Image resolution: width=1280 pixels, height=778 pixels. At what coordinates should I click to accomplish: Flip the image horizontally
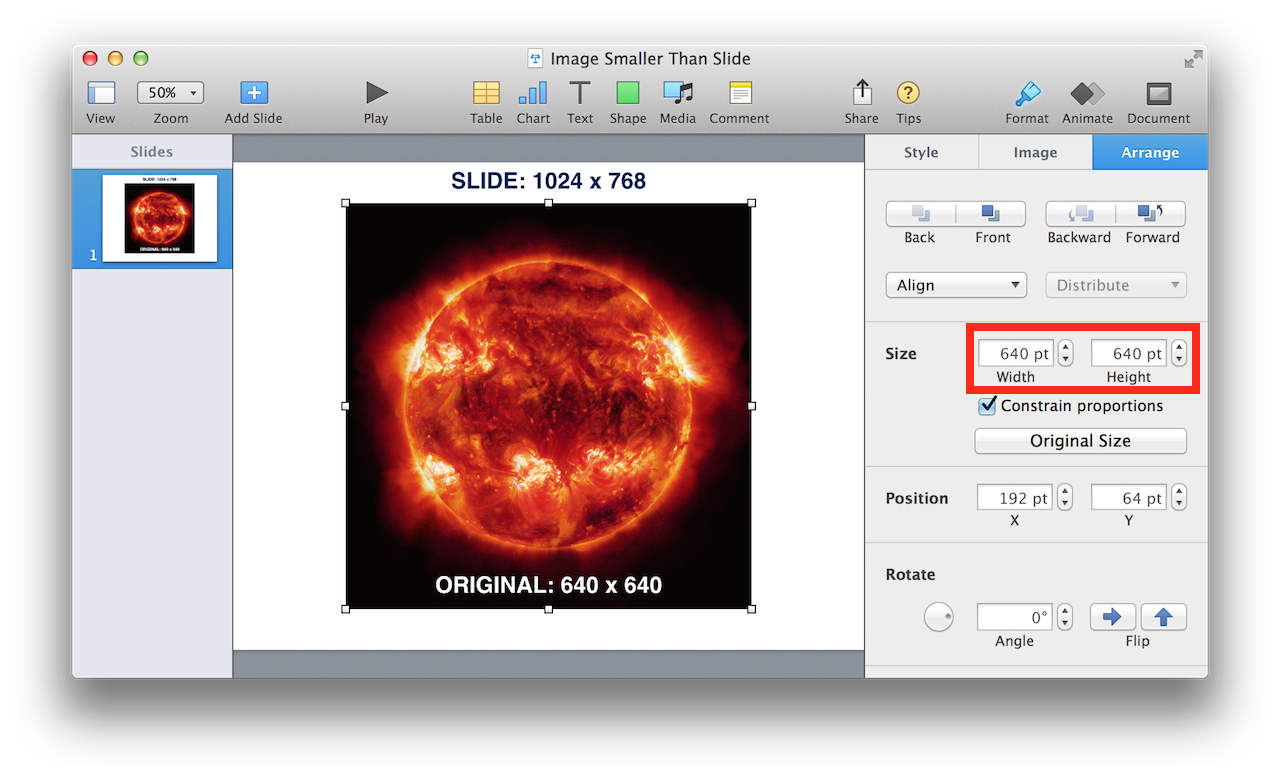(1112, 617)
